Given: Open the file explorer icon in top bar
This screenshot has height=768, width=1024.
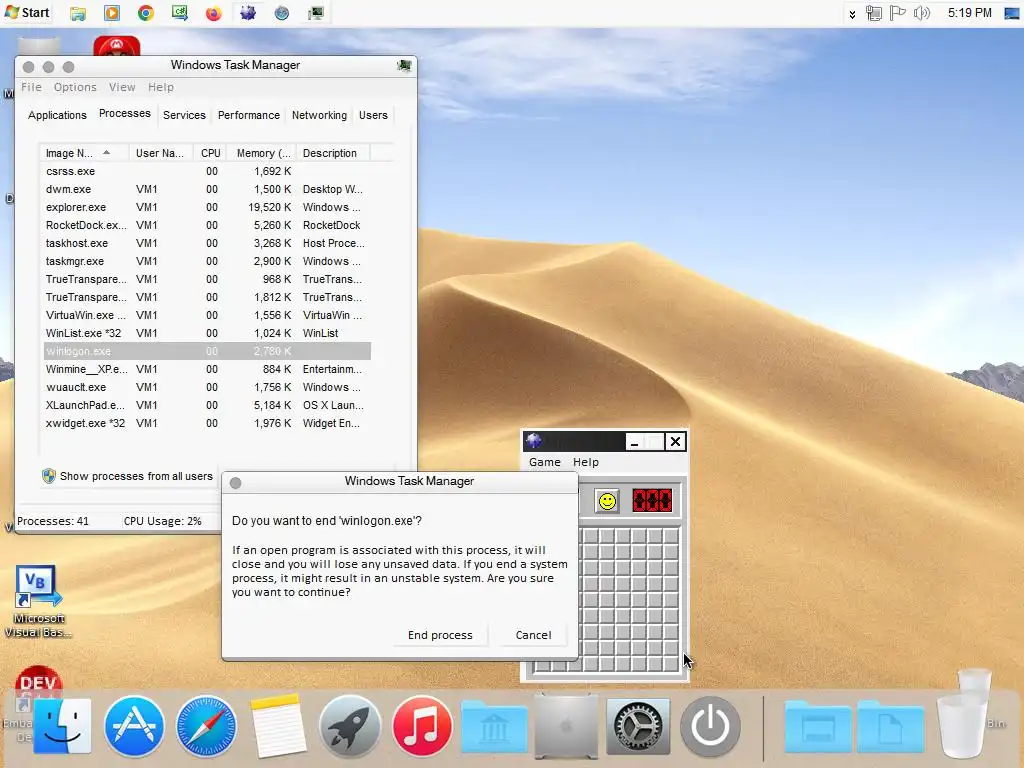Looking at the screenshot, I should (x=78, y=13).
